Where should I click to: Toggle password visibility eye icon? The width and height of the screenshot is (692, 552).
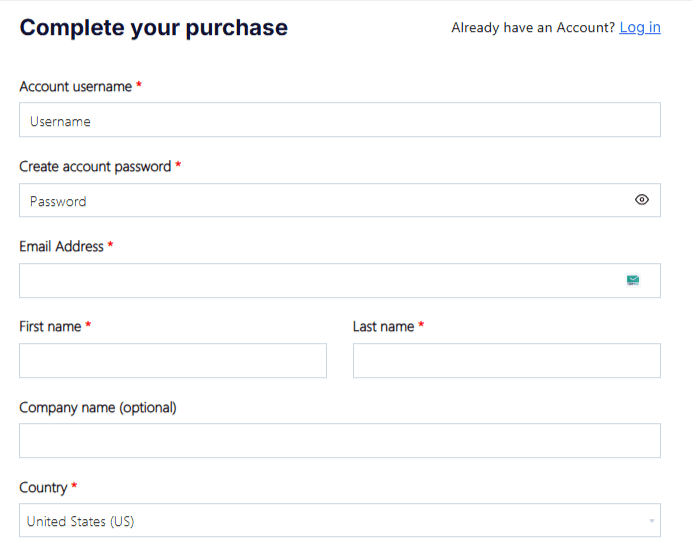coord(642,200)
